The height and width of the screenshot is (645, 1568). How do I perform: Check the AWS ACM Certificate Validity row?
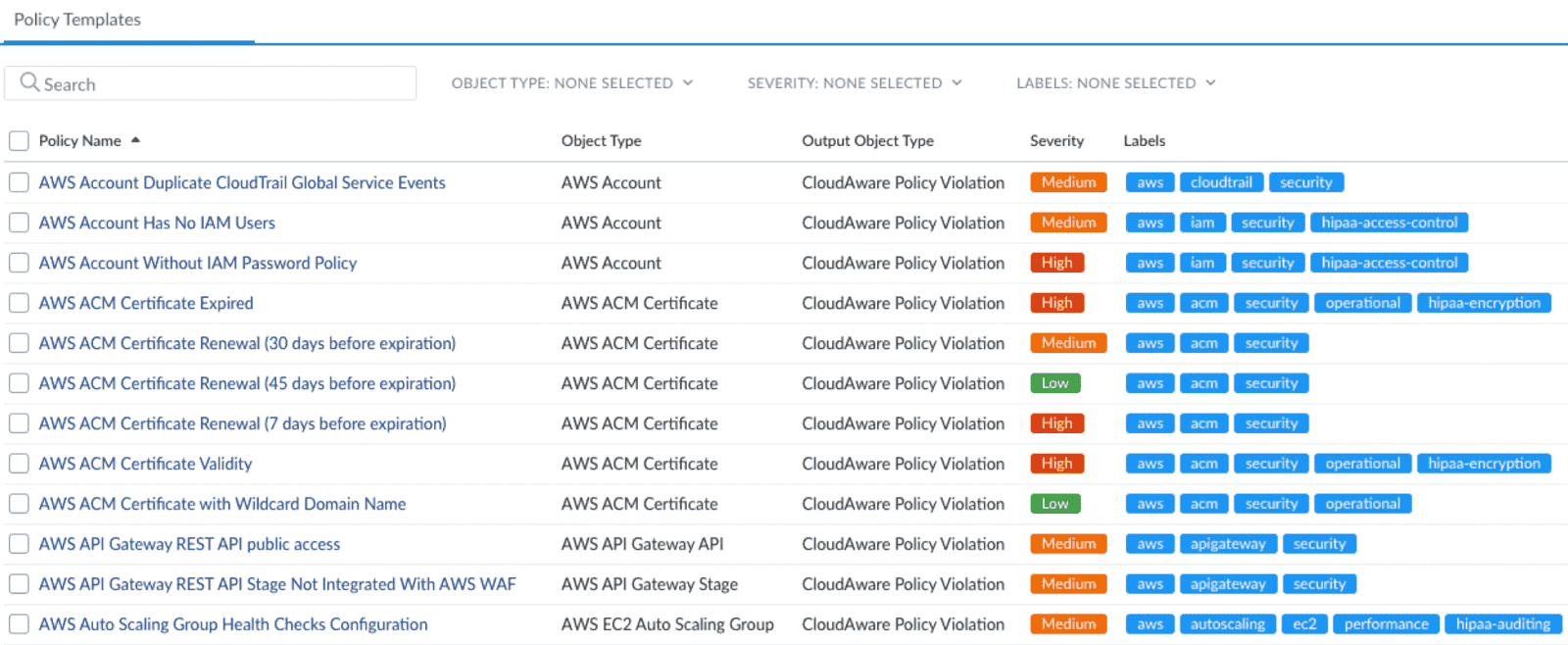coord(19,464)
